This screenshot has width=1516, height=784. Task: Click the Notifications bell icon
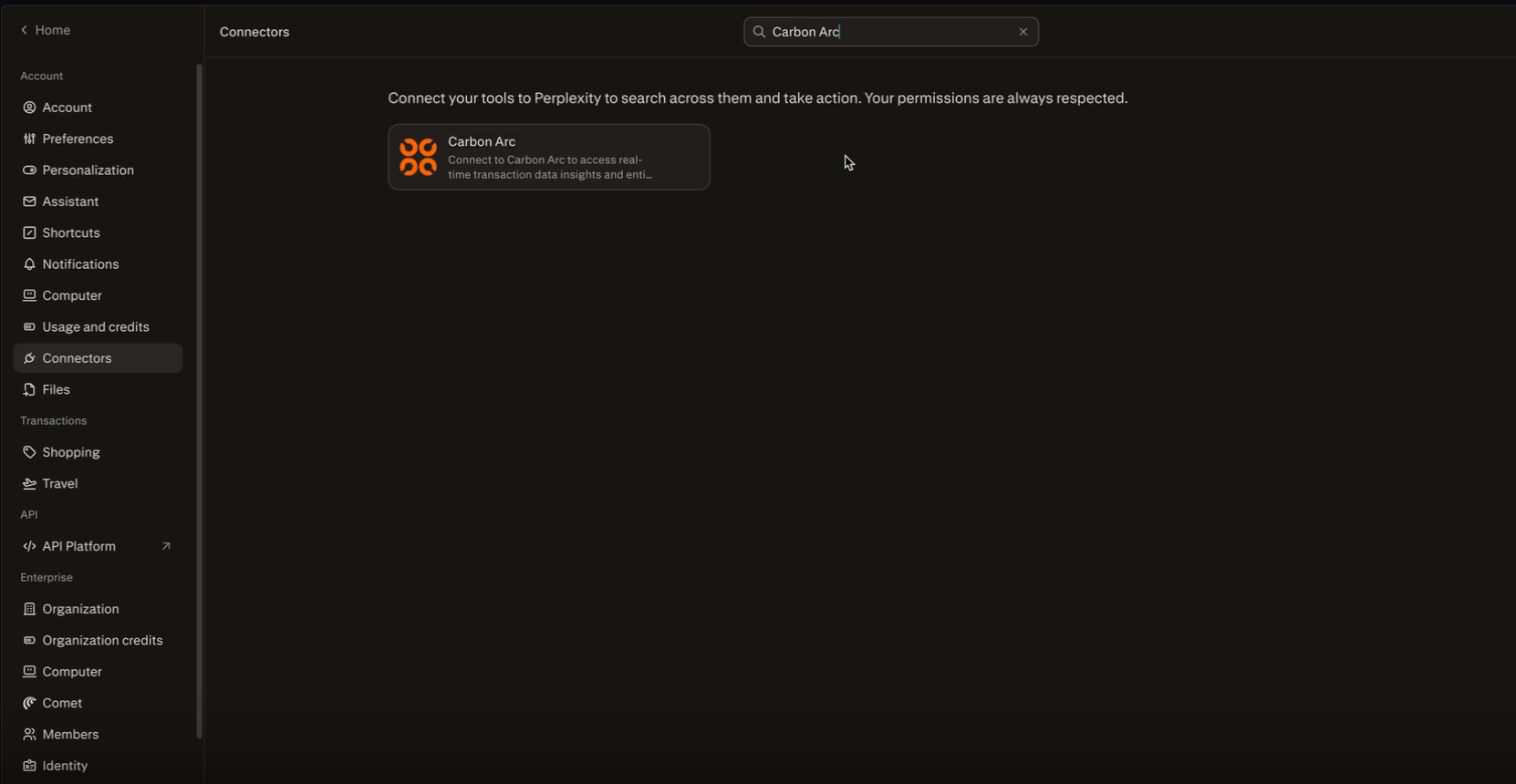coord(29,264)
